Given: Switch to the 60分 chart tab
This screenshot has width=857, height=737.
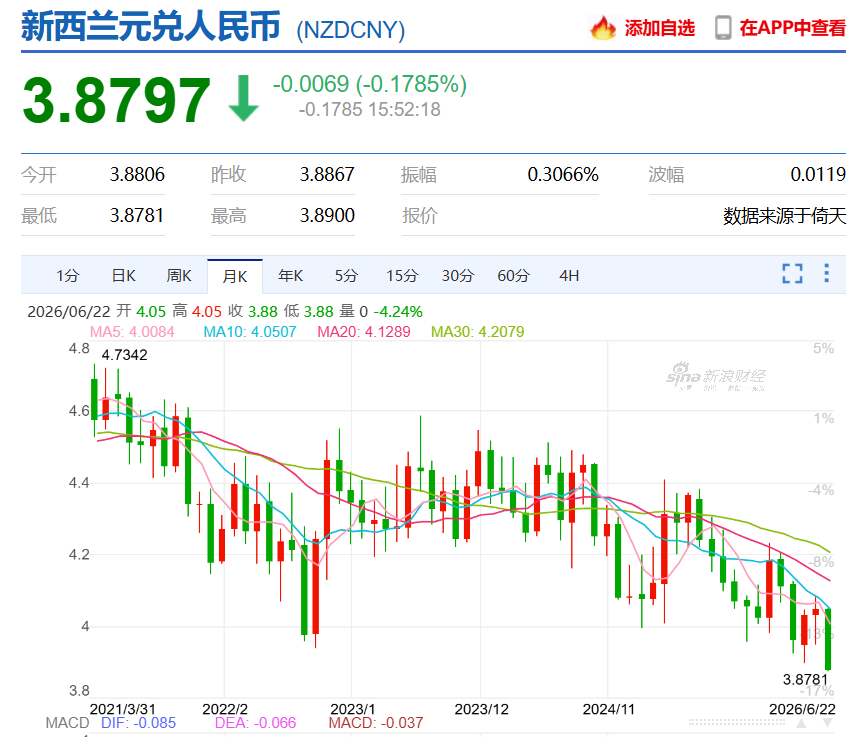Looking at the screenshot, I should (x=513, y=276).
